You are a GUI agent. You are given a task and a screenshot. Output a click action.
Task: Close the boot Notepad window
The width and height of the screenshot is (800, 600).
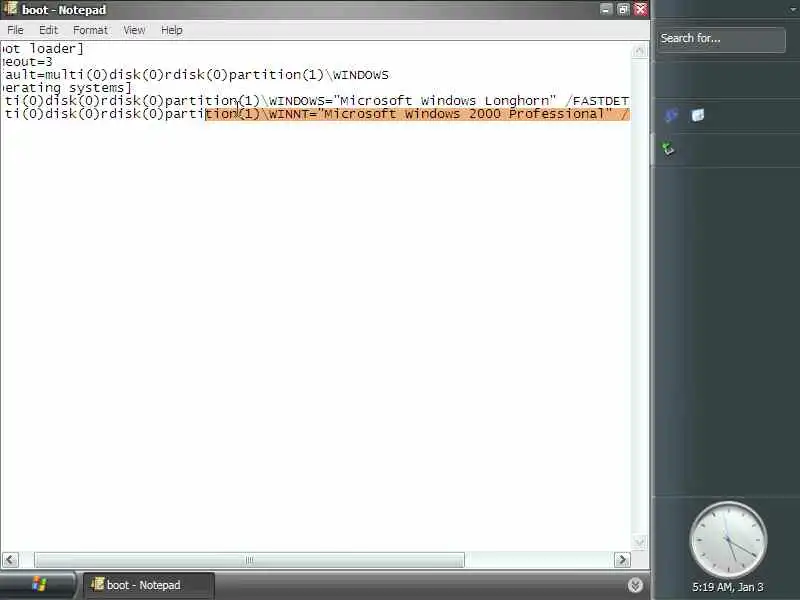[x=640, y=9]
